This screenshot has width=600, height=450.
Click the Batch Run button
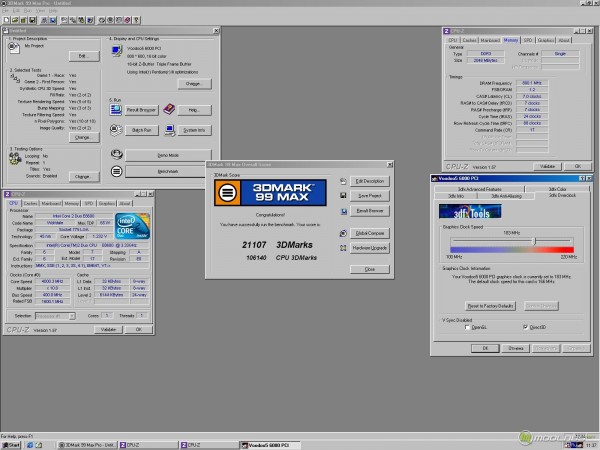point(142,130)
